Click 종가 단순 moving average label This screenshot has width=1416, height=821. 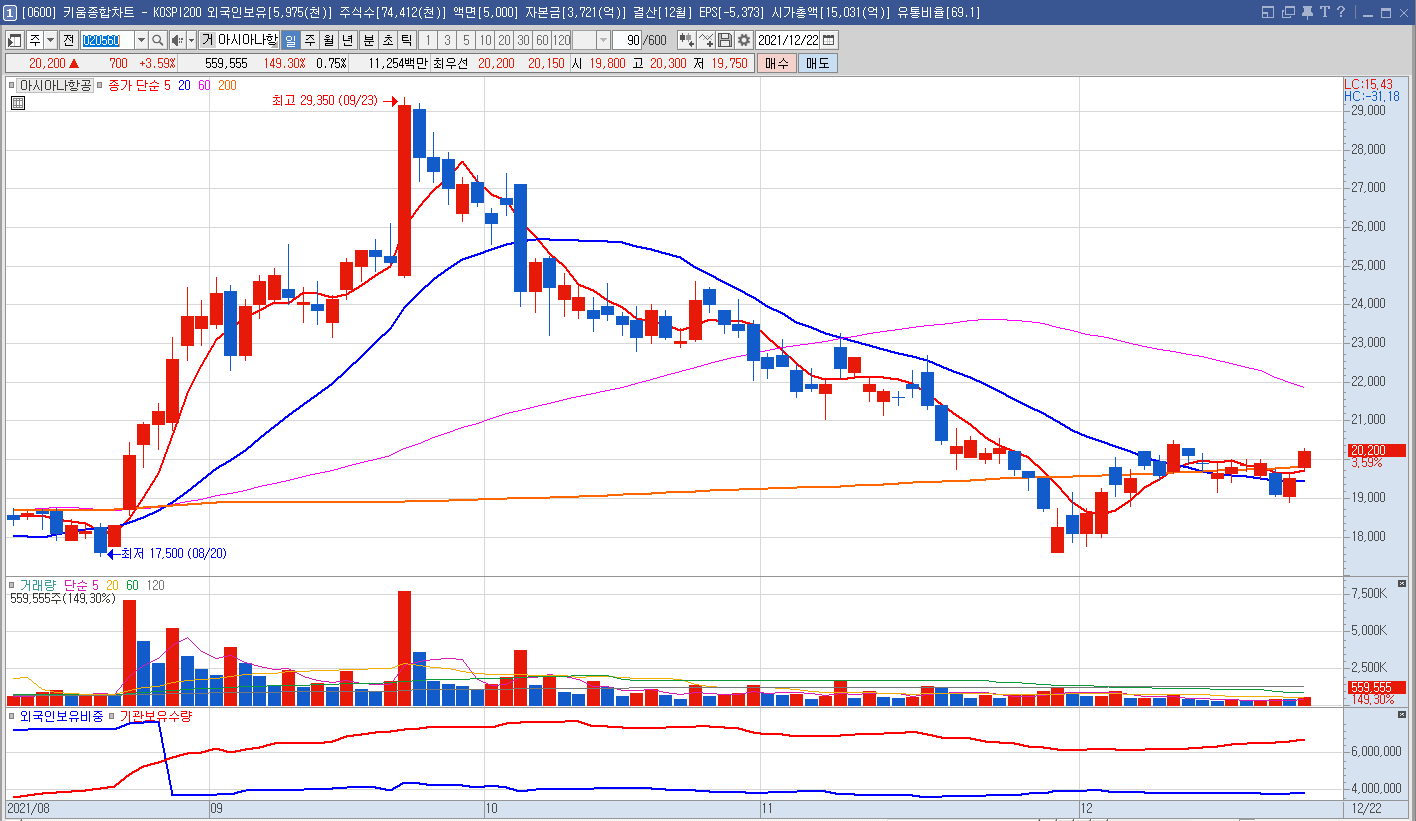click(133, 86)
